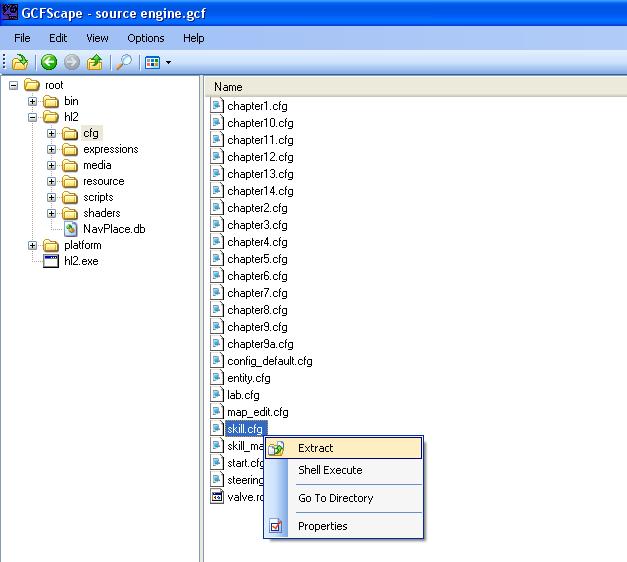This screenshot has width=627, height=562.
Task: Select chapter2.cfg in file list
Action: [257, 208]
